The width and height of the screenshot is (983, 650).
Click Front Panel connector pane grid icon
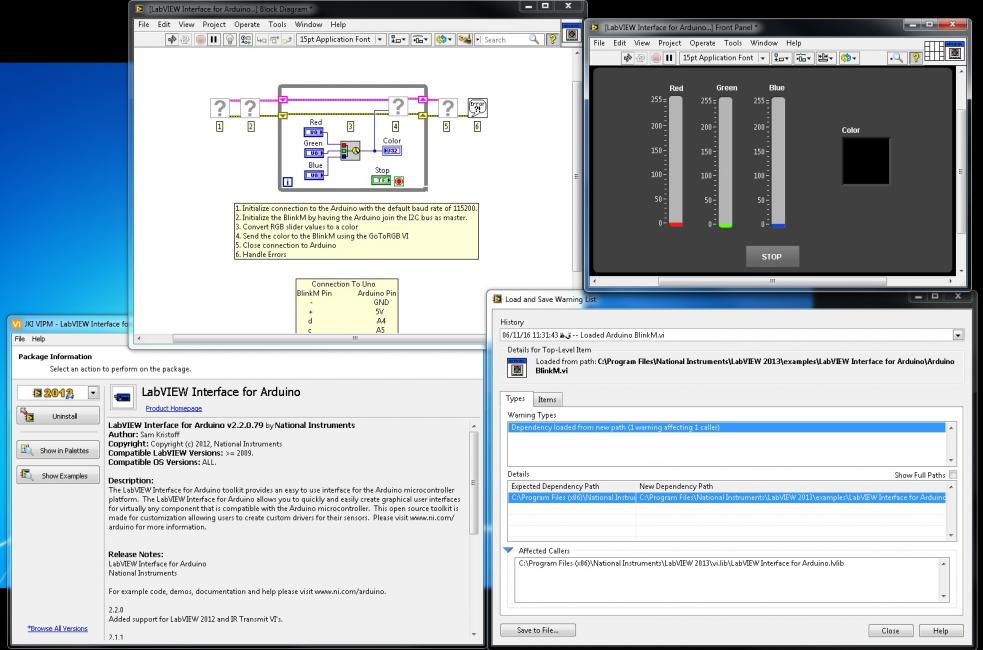932,49
